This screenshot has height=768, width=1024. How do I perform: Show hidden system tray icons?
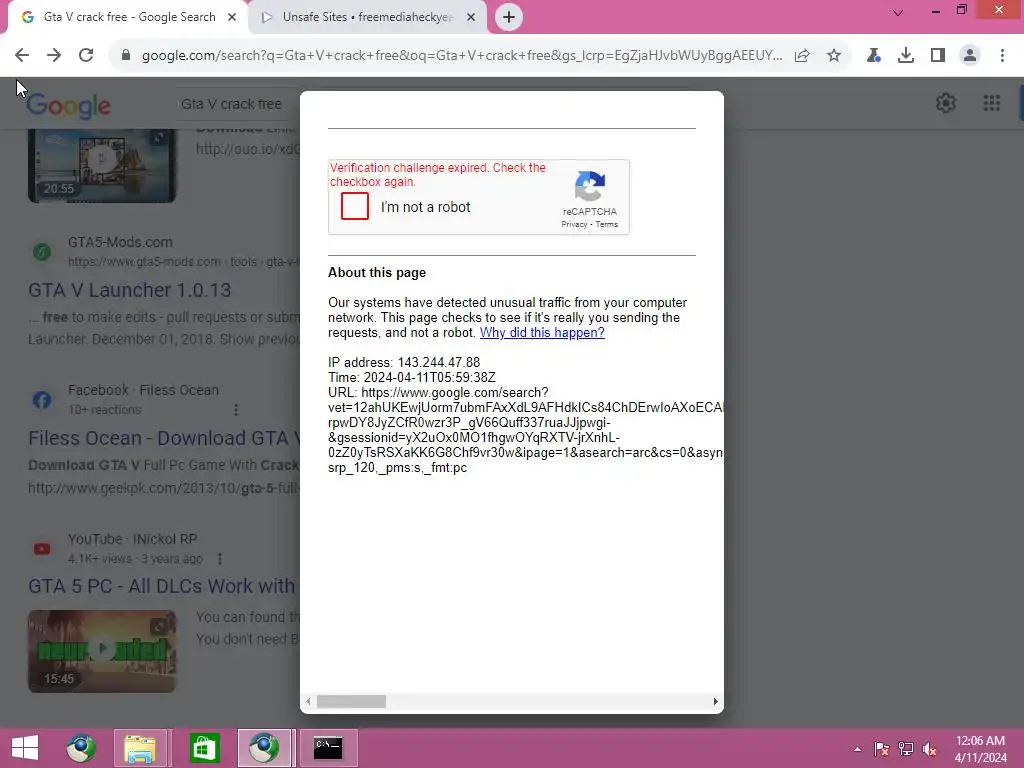click(857, 749)
